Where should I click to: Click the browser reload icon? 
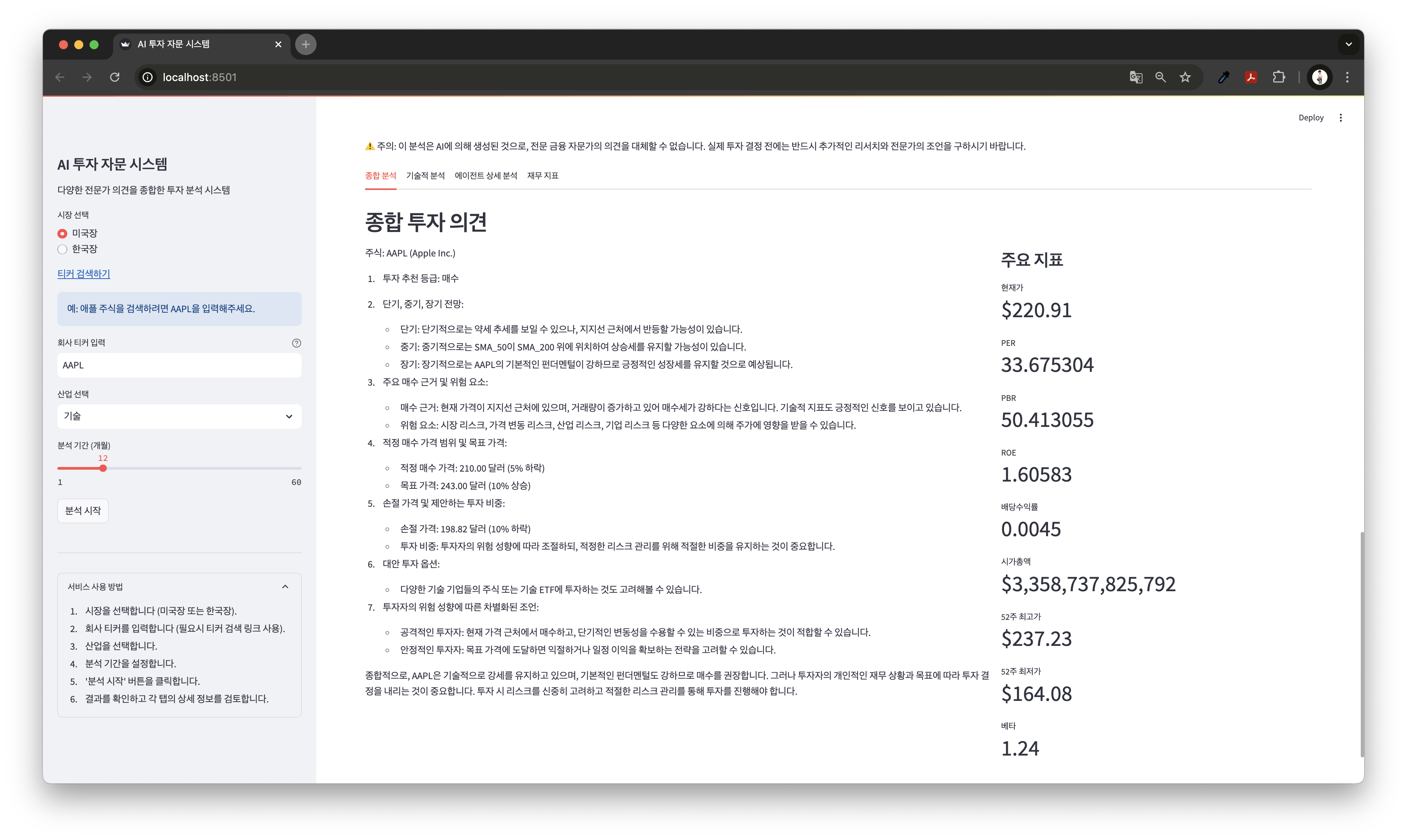pos(115,77)
